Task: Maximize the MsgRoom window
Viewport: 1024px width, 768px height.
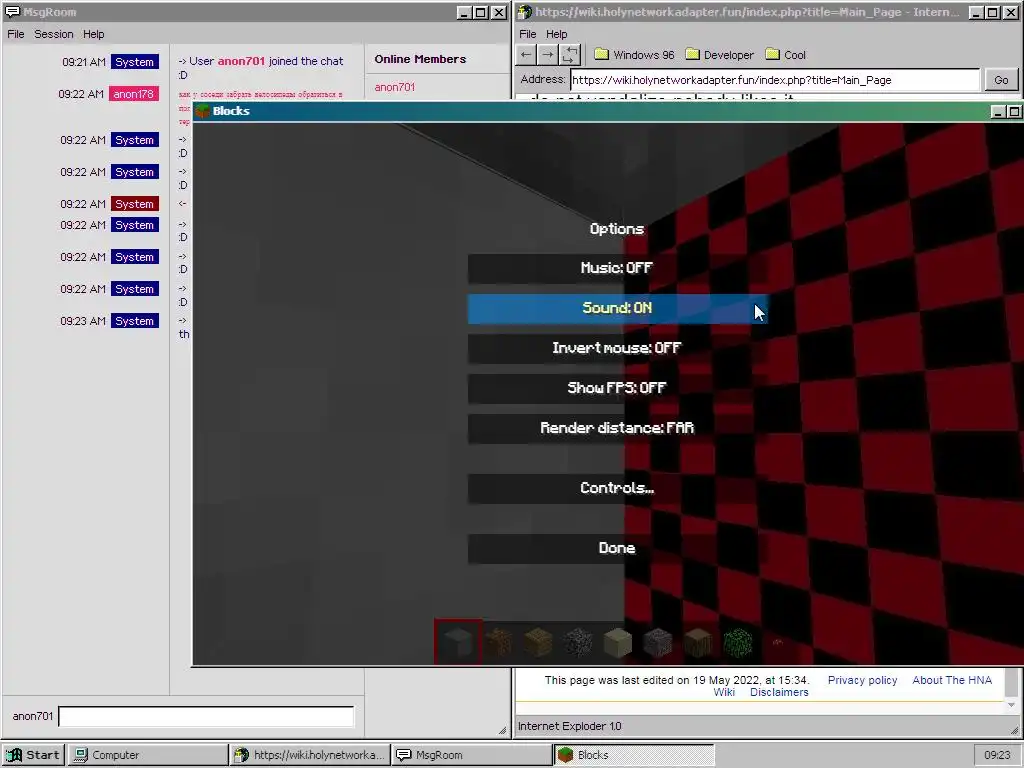Action: click(481, 12)
